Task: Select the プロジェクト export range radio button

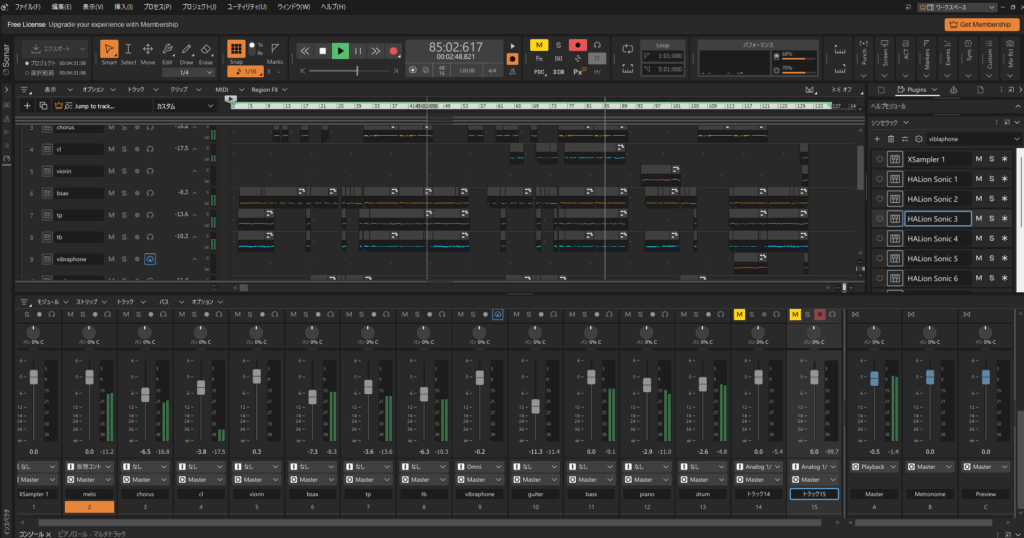Action: coord(27,63)
